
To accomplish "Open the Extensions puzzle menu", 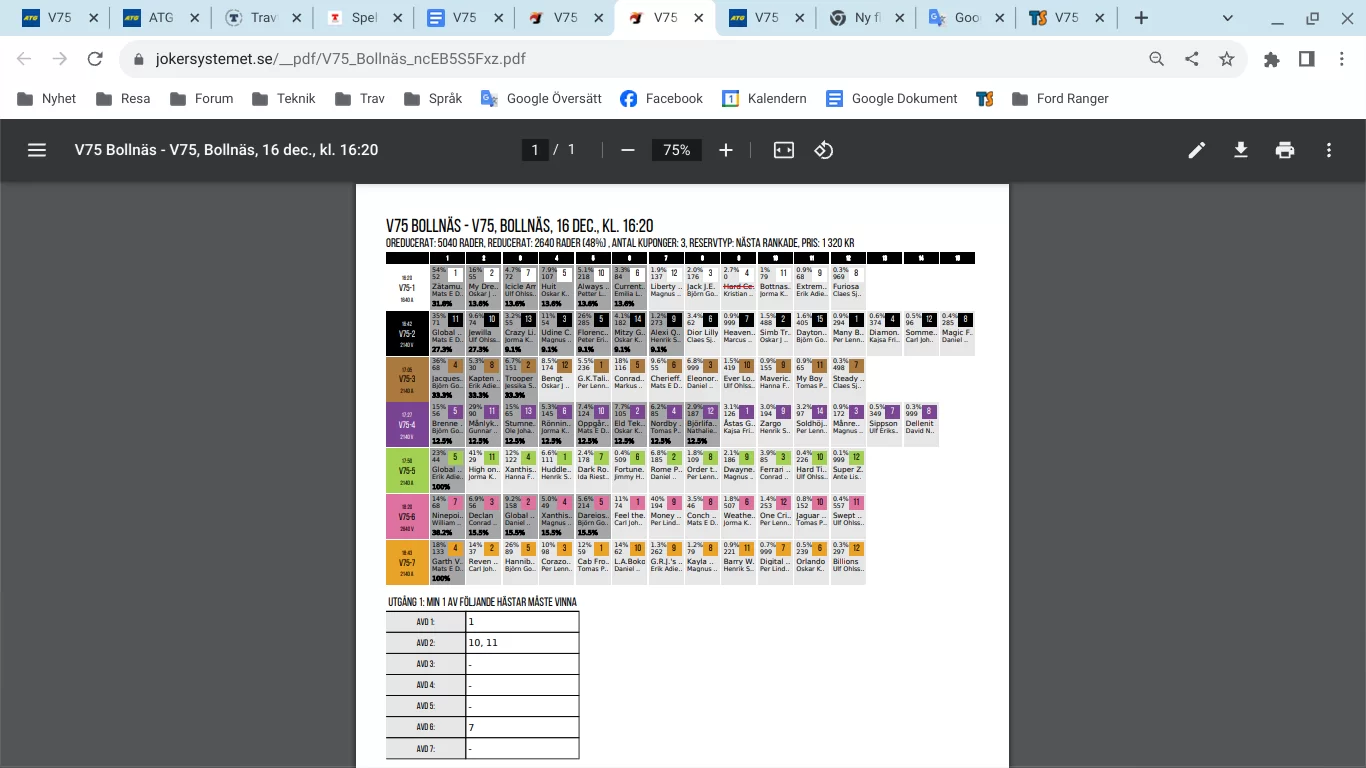I will (x=1272, y=59).
